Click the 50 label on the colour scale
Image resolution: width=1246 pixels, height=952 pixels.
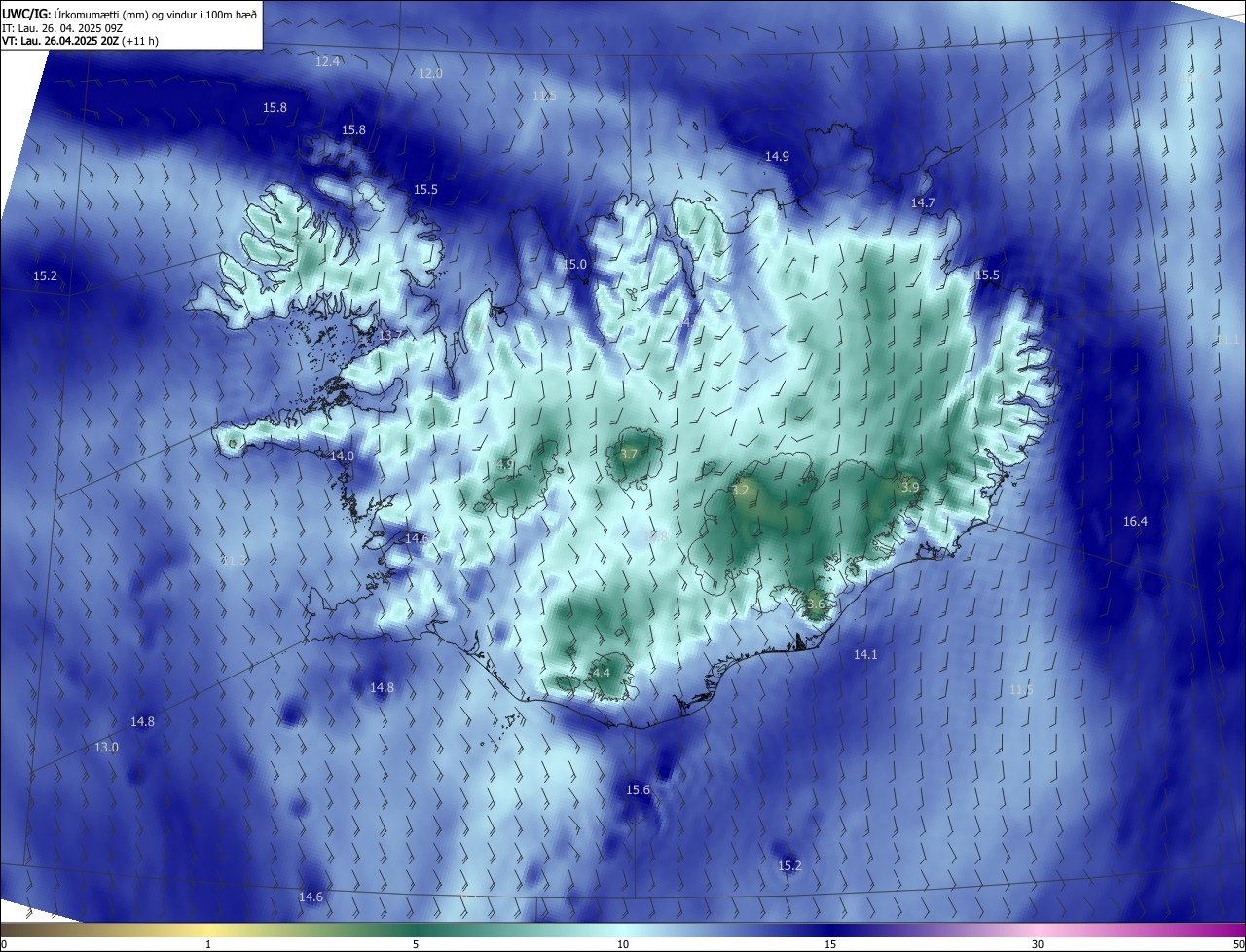[1238, 945]
